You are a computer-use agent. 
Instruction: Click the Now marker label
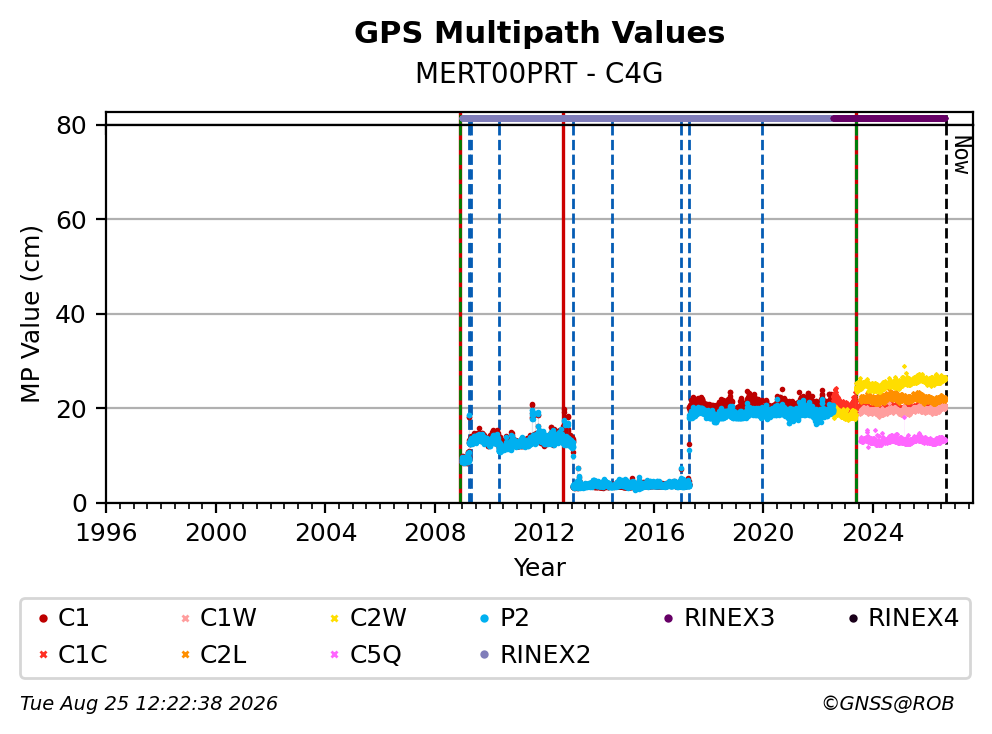(x=962, y=155)
